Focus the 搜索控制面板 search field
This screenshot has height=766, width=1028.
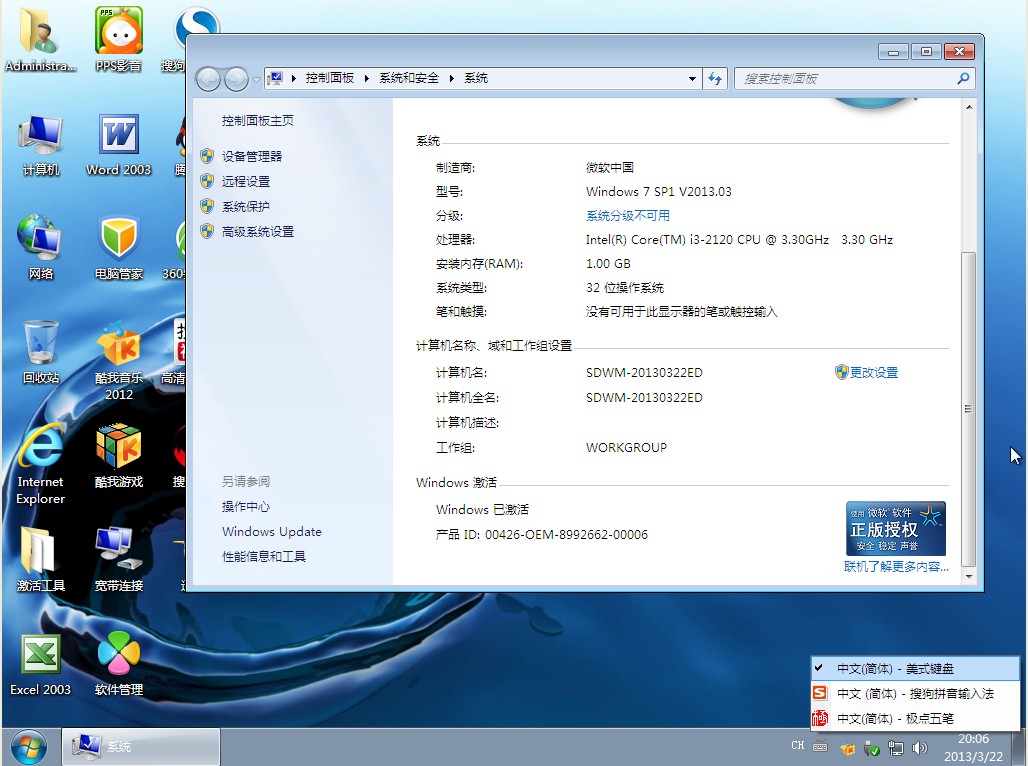[846, 79]
